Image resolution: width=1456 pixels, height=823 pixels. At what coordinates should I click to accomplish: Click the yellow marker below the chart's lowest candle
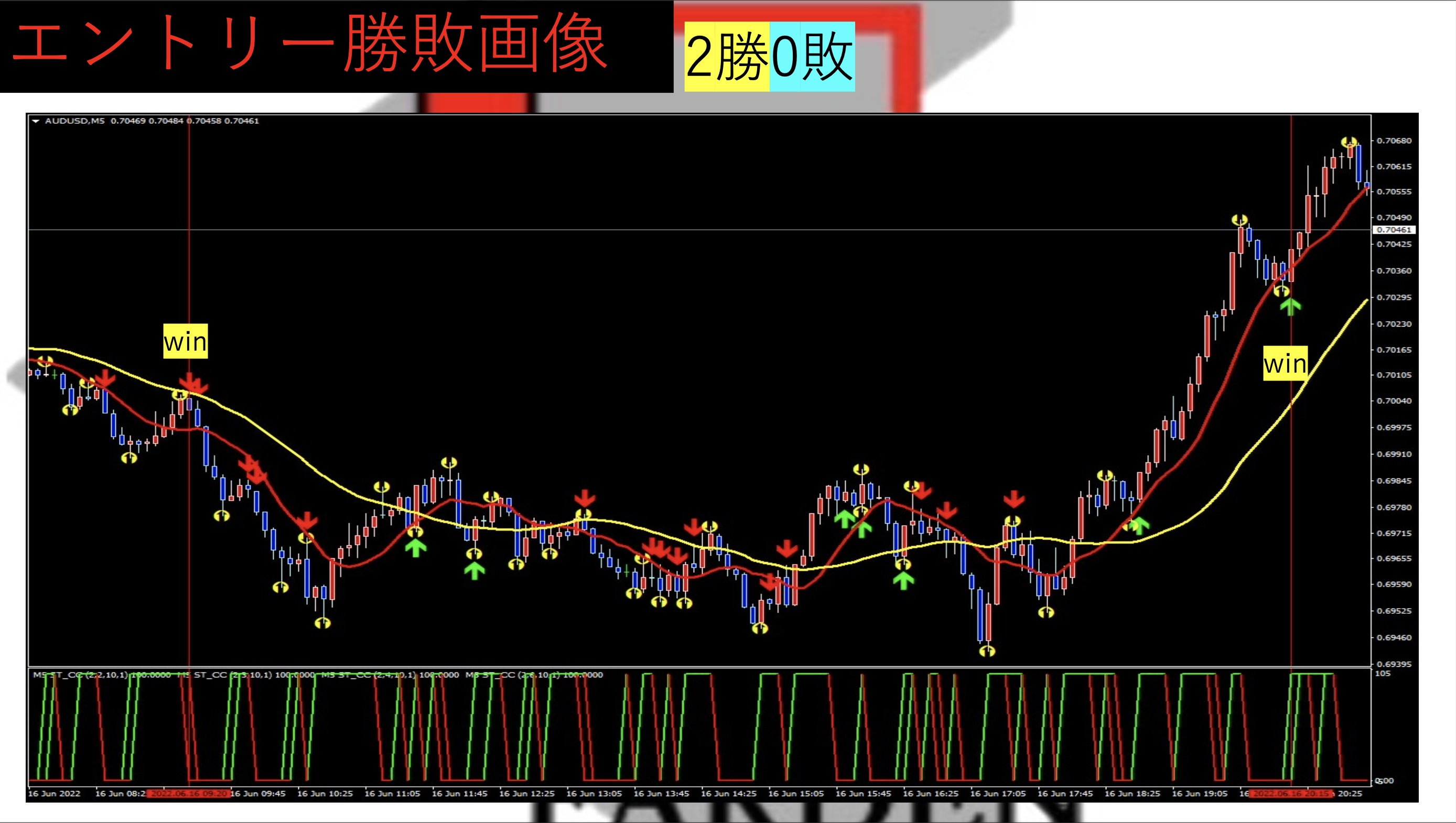(x=987, y=651)
